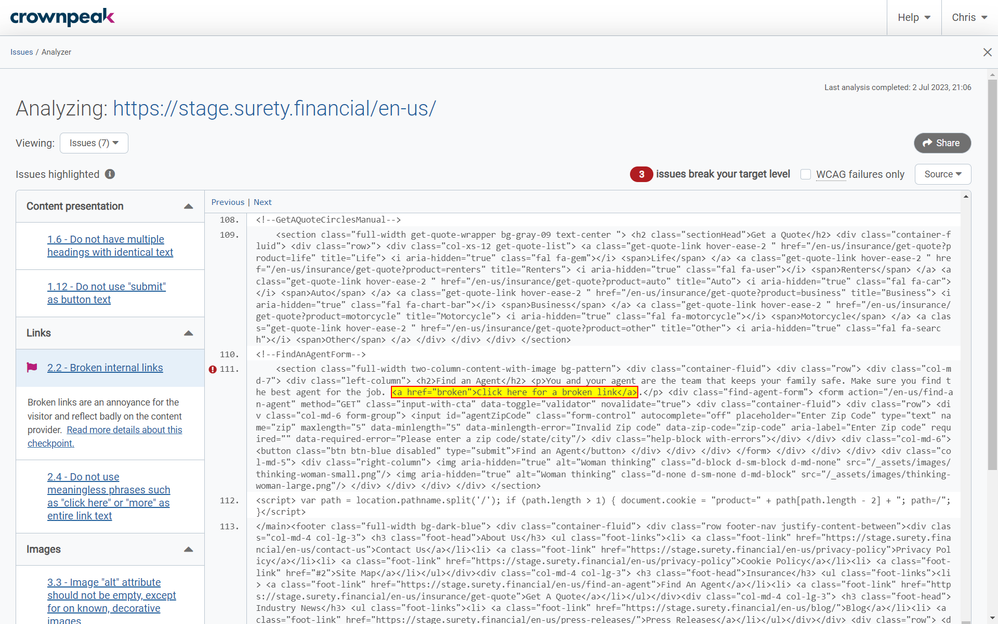Click the page vertical scrollbar

tap(992, 274)
